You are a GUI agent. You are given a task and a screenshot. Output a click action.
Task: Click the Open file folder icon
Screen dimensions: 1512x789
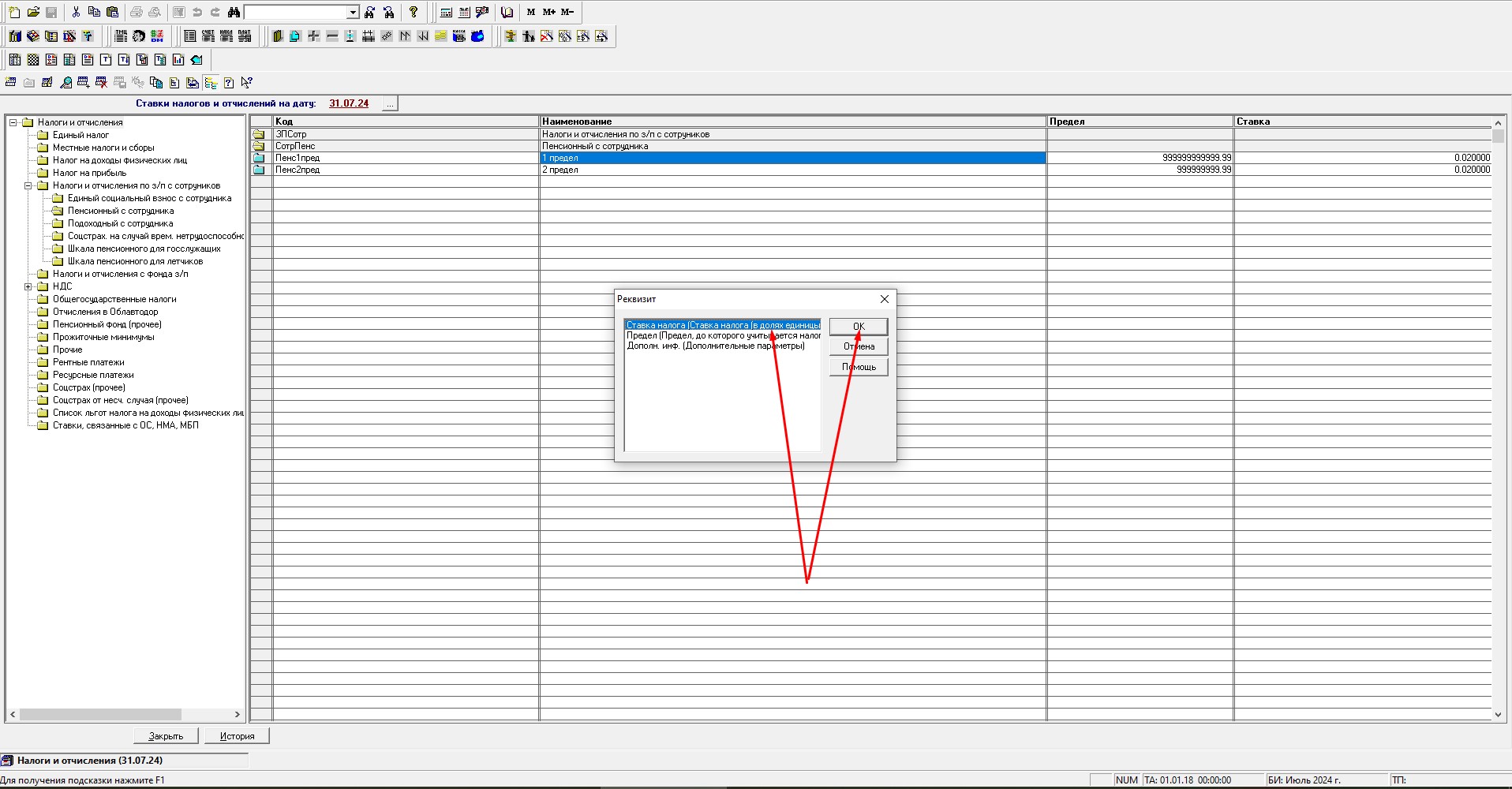(x=33, y=12)
